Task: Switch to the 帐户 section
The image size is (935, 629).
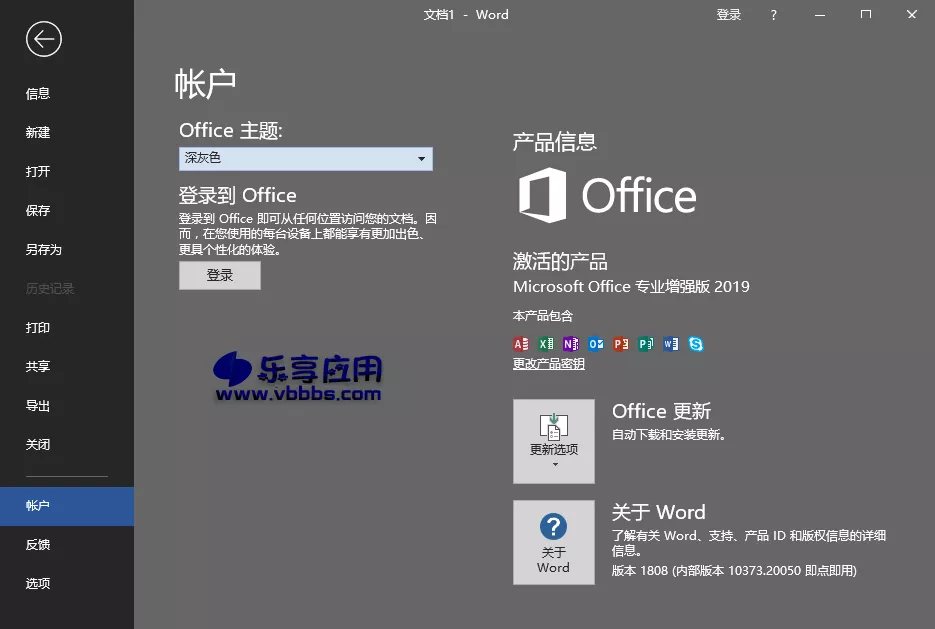Action: coord(37,505)
